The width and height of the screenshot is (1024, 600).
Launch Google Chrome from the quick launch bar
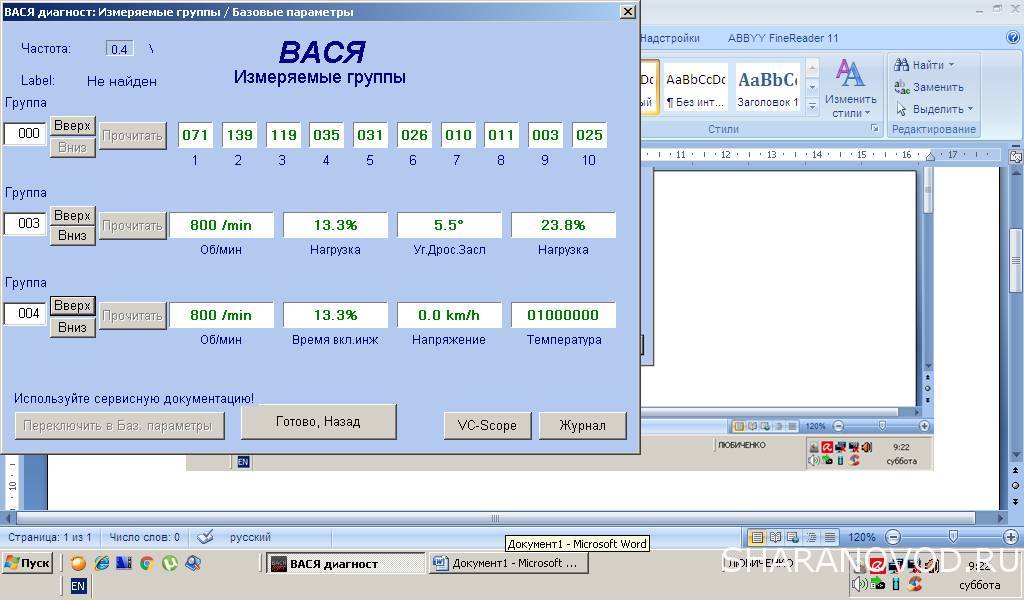pyautogui.click(x=147, y=564)
